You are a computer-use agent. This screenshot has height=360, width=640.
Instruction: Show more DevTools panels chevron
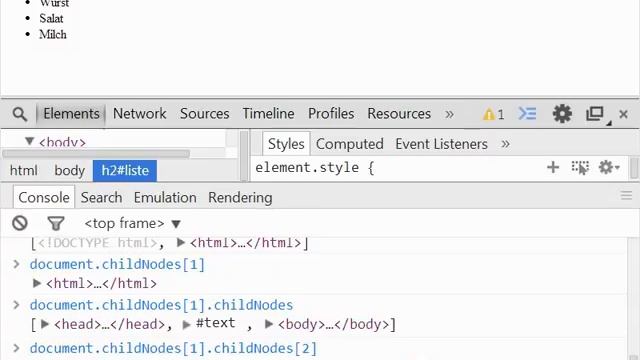click(449, 114)
